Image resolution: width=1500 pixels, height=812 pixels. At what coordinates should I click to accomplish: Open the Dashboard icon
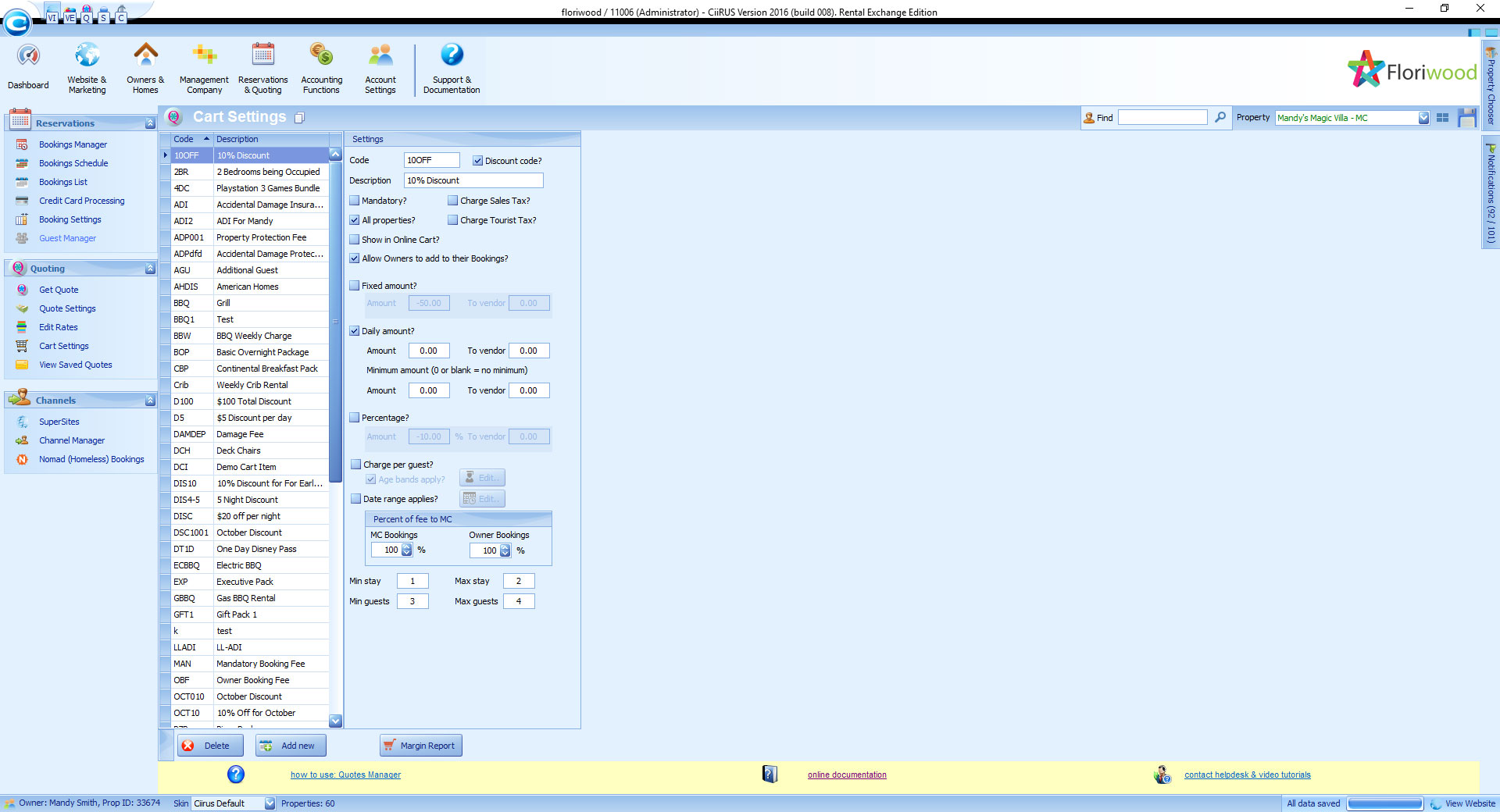click(x=28, y=56)
